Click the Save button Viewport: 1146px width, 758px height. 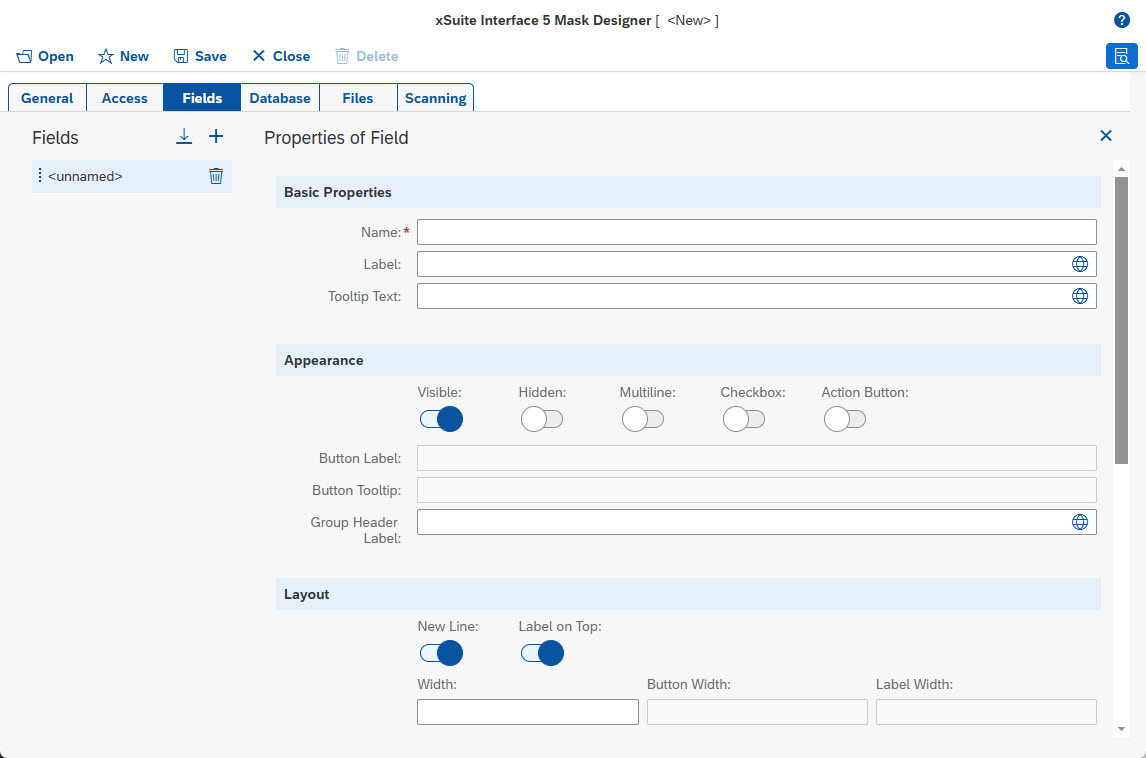(x=200, y=56)
